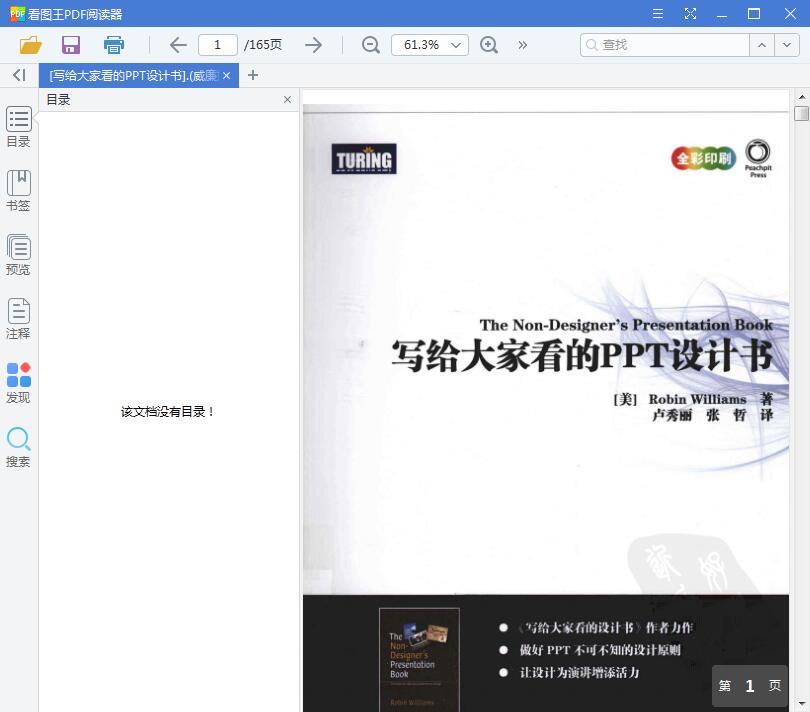
Task: Open the 预览 thumbnails sidebar
Action: click(x=19, y=255)
